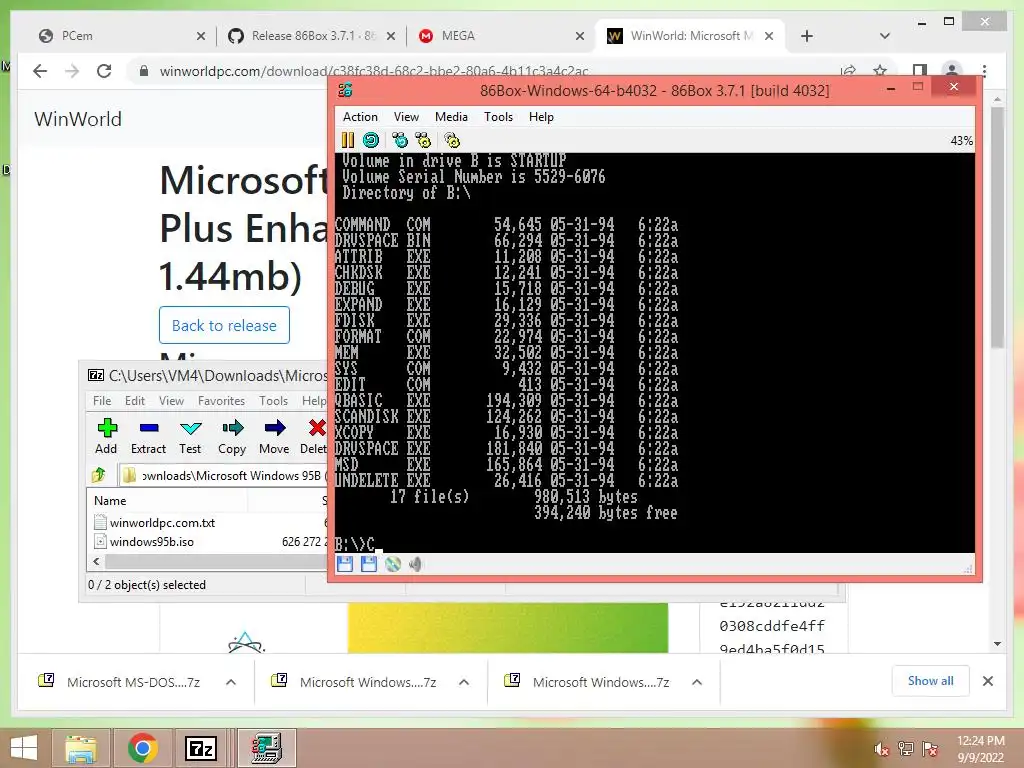Open the Windows Start button

[24, 748]
